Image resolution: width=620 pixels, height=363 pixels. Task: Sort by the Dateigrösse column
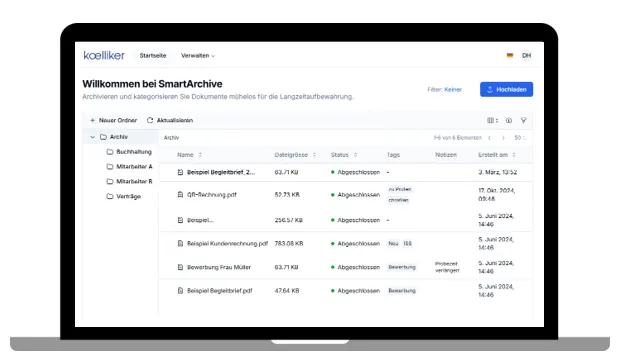295,155
